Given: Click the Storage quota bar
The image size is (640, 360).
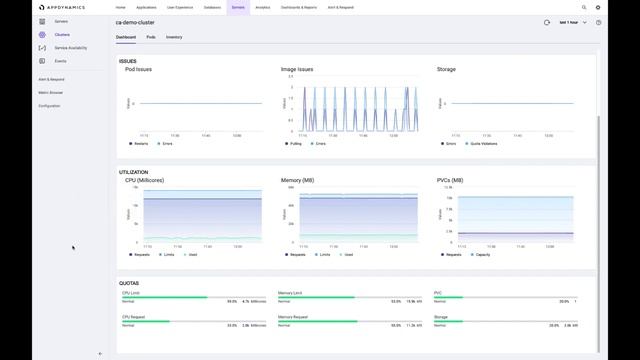Looking at the screenshot, I should coord(506,321).
